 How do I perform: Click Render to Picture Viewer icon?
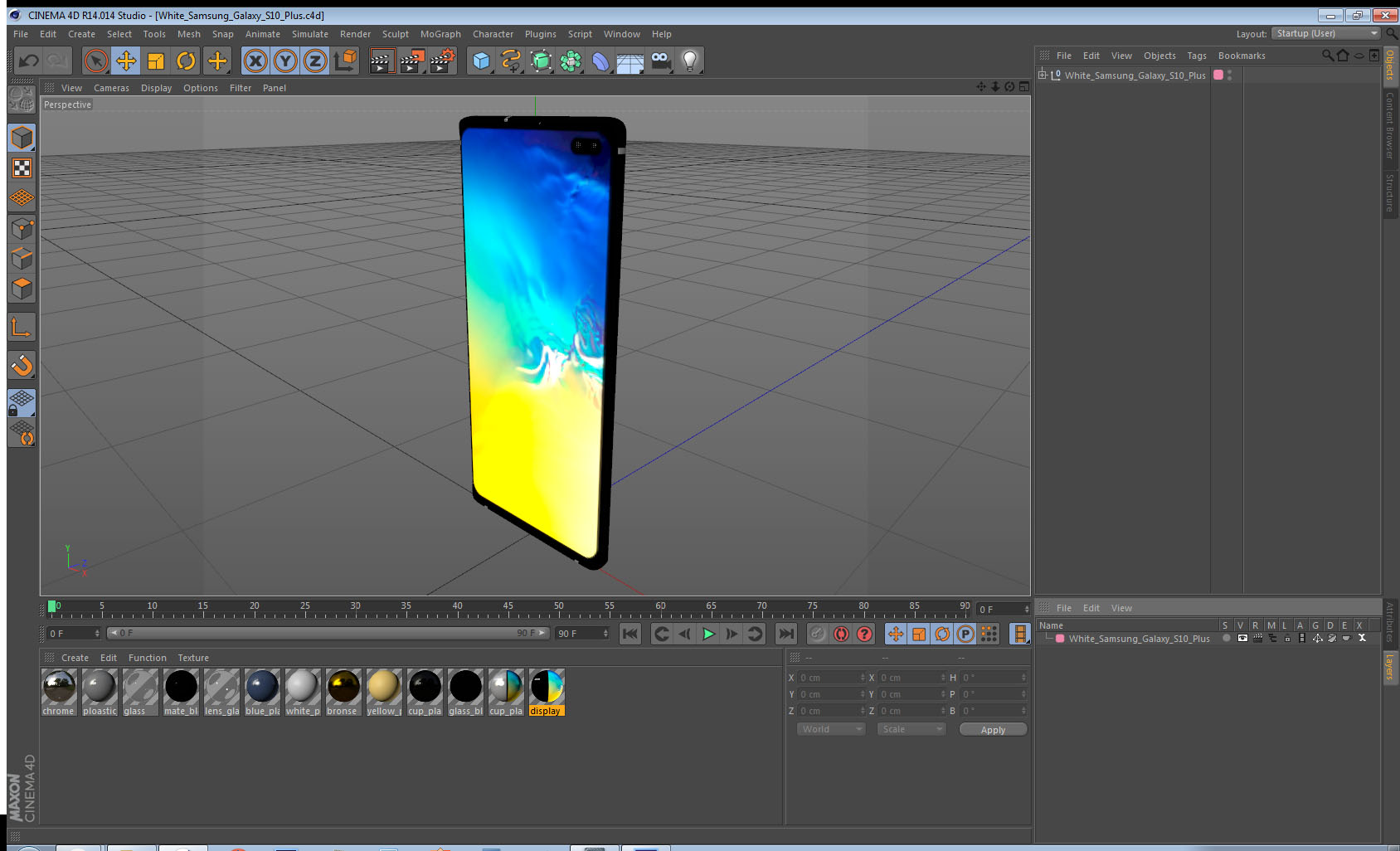coord(412,61)
